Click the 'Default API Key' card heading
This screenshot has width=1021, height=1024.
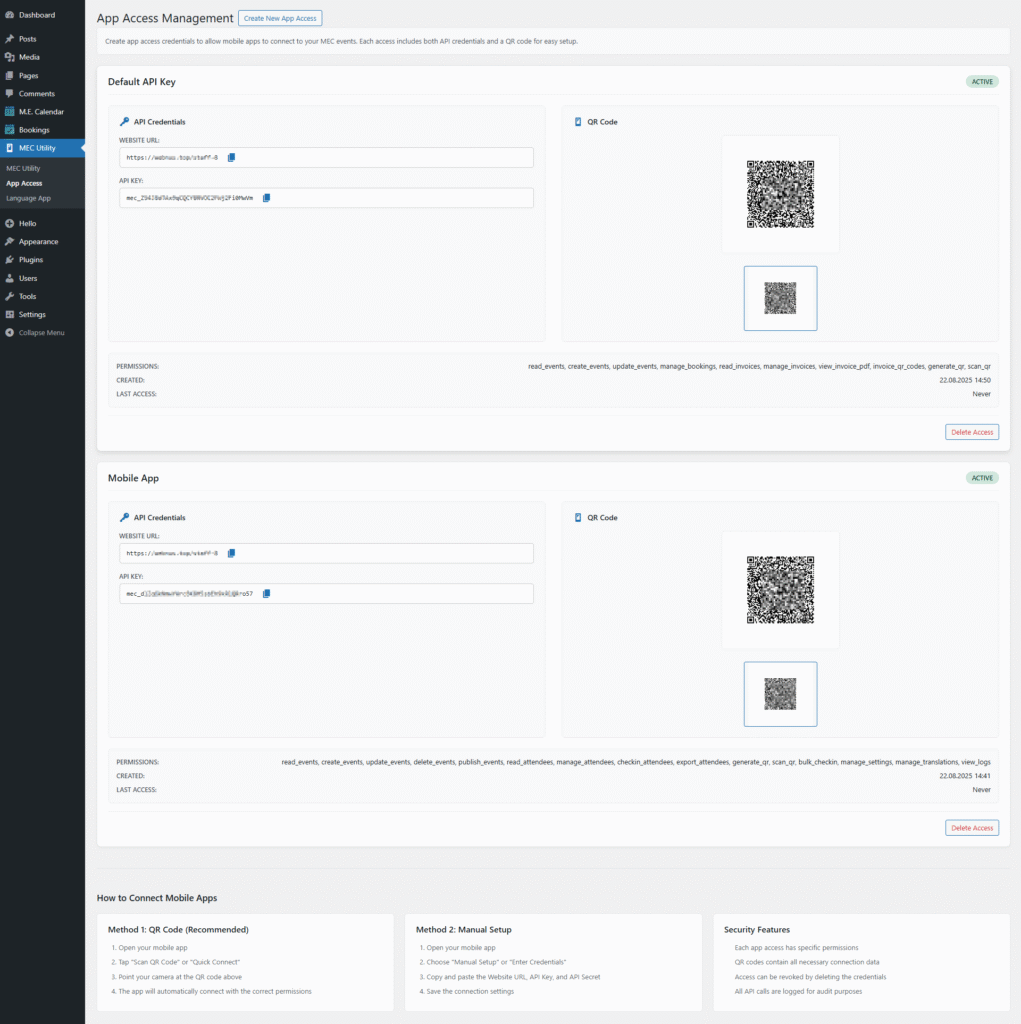pos(142,82)
